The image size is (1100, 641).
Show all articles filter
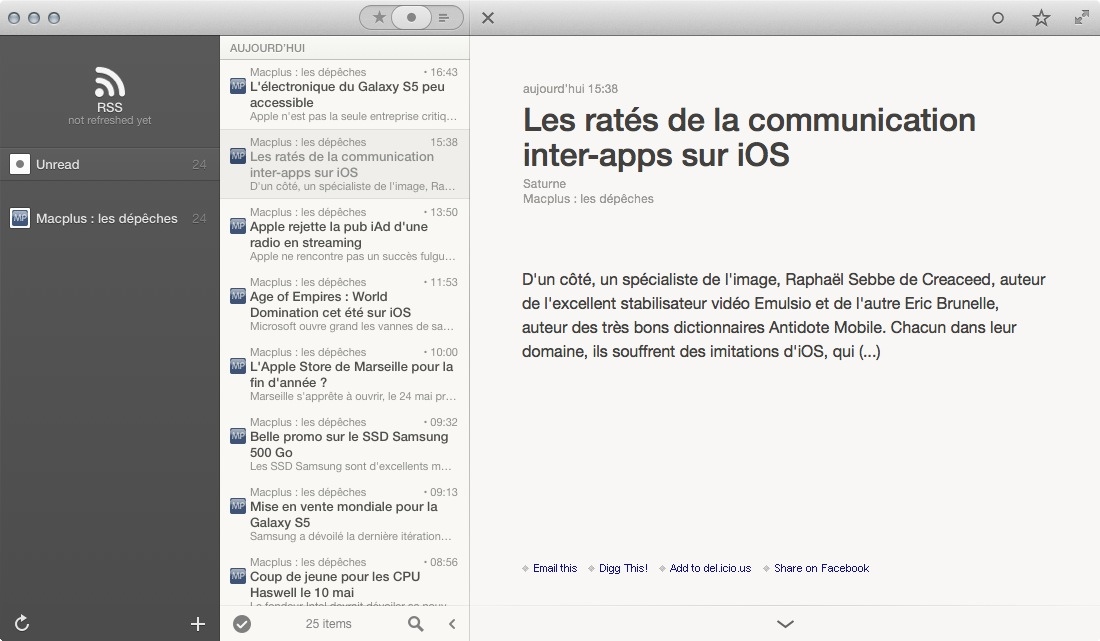point(443,18)
